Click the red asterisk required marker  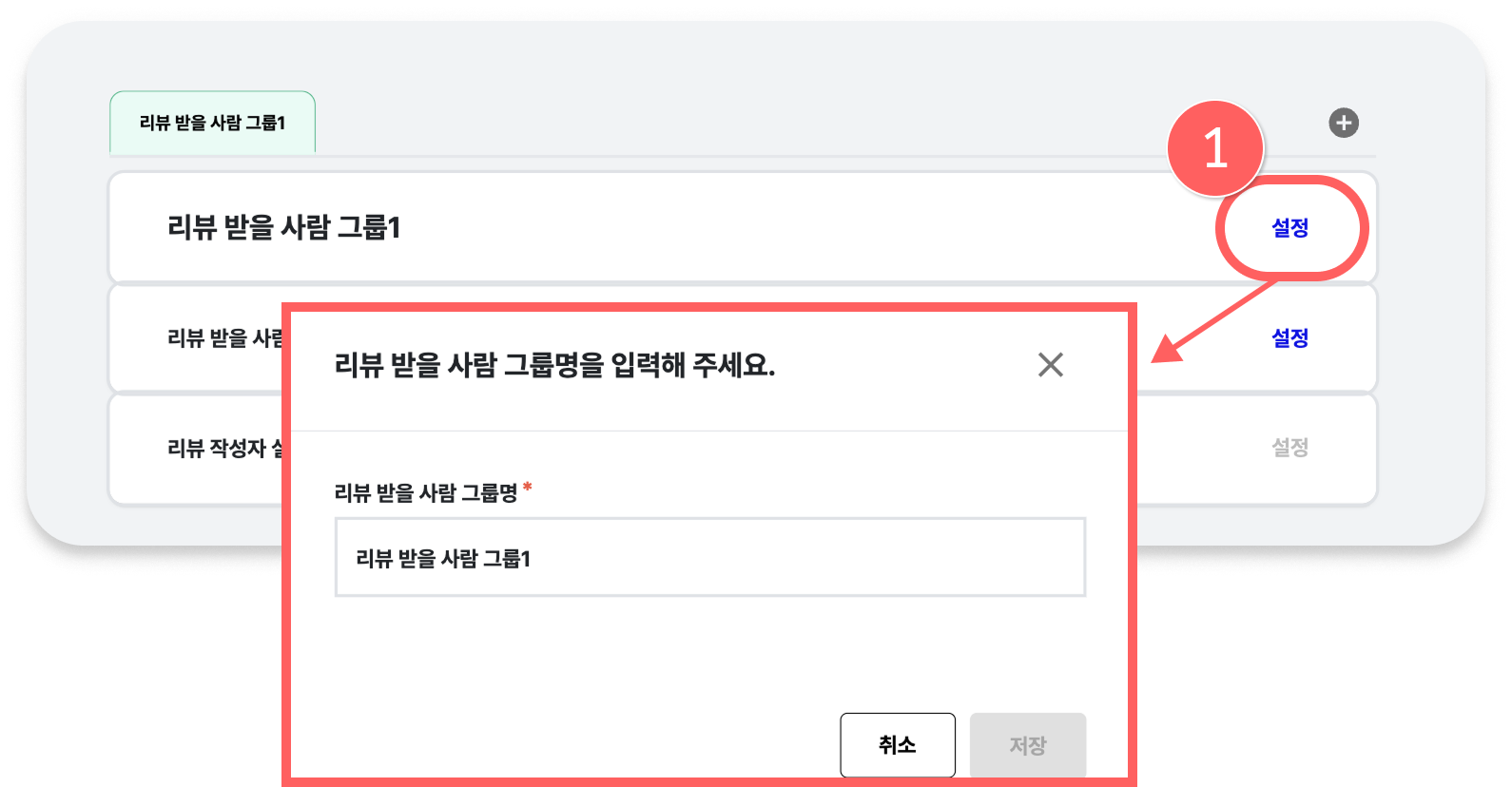point(528,489)
